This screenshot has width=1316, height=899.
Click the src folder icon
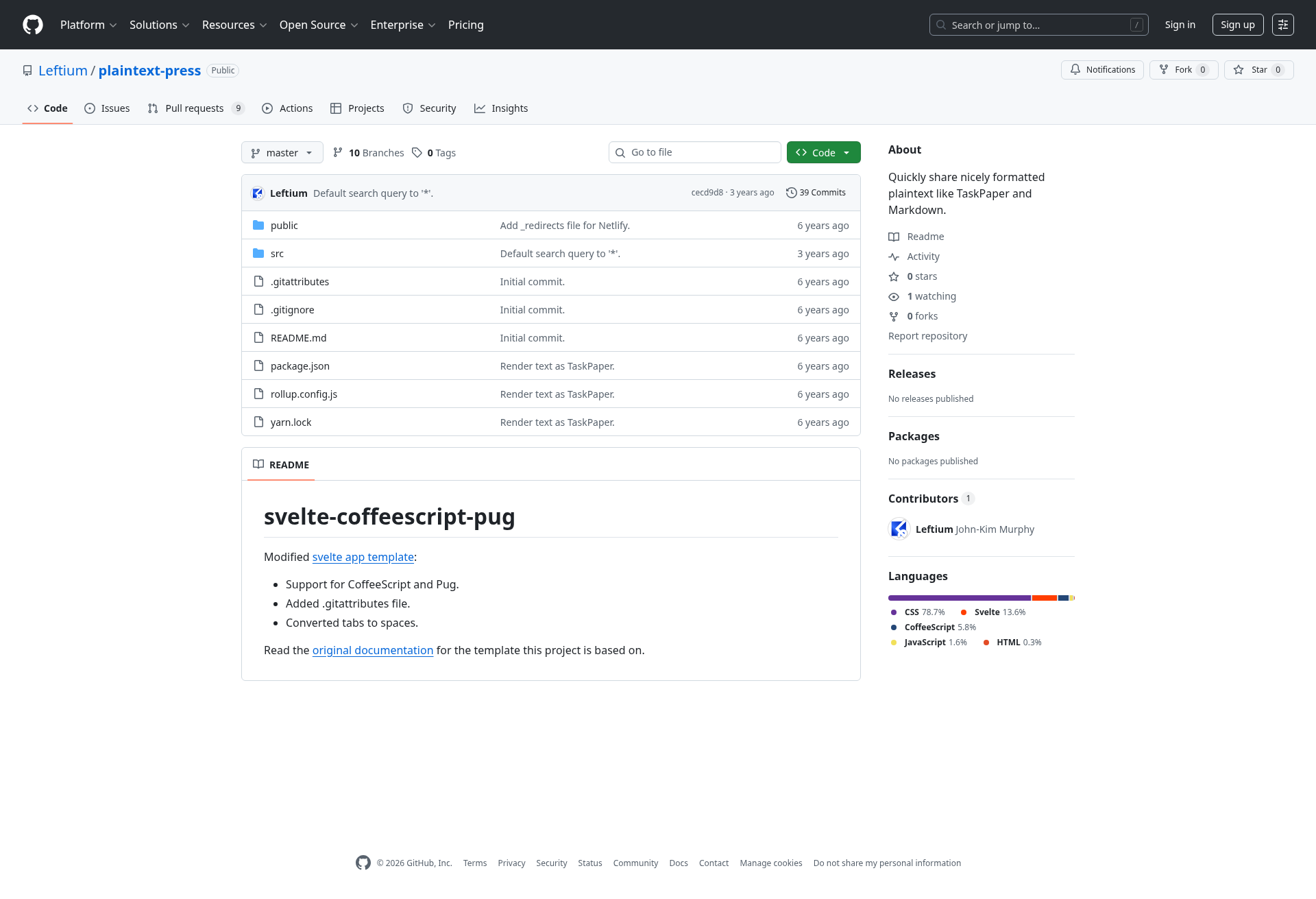[x=258, y=253]
